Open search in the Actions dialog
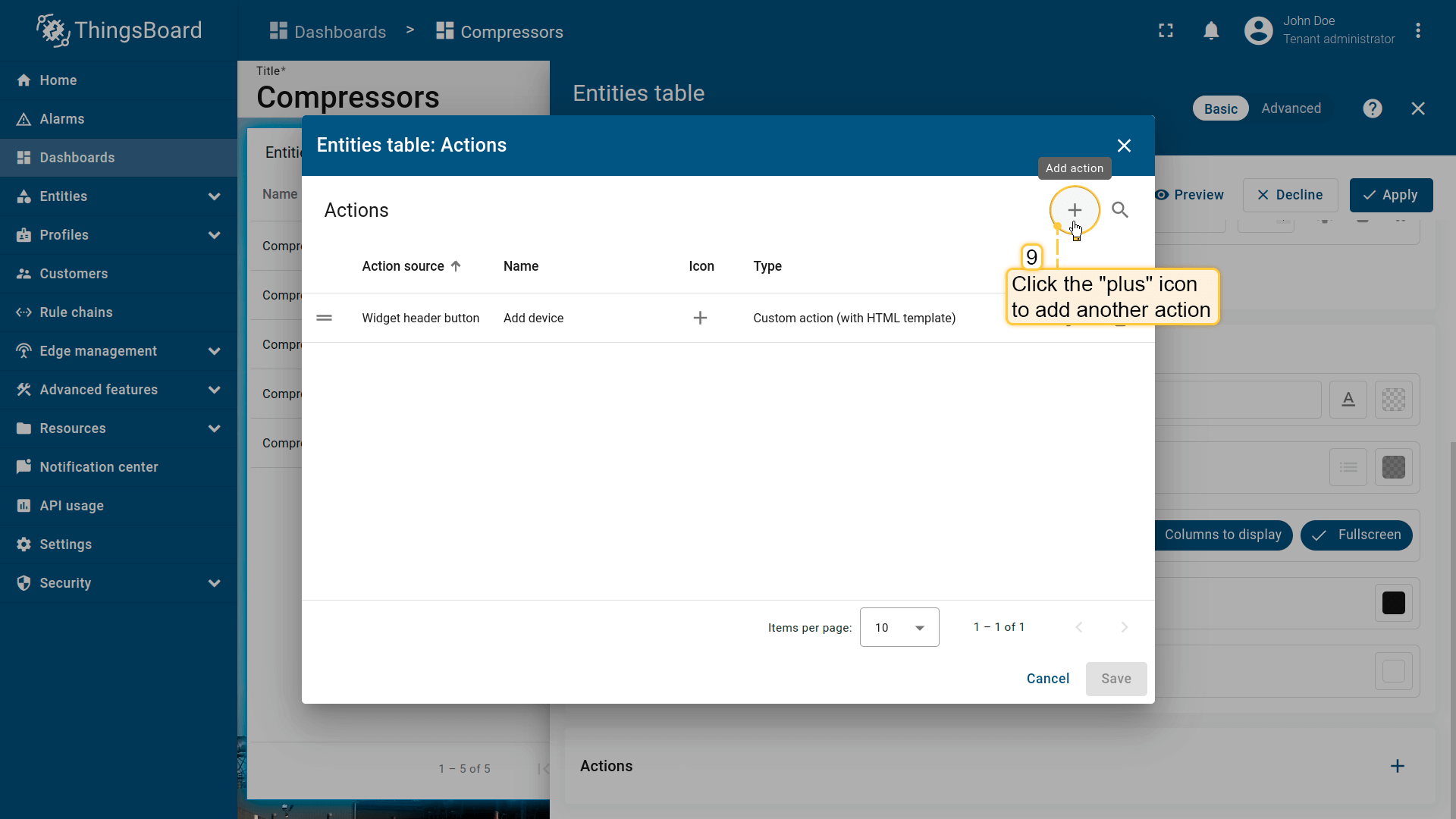Image resolution: width=1456 pixels, height=819 pixels. pos(1119,210)
